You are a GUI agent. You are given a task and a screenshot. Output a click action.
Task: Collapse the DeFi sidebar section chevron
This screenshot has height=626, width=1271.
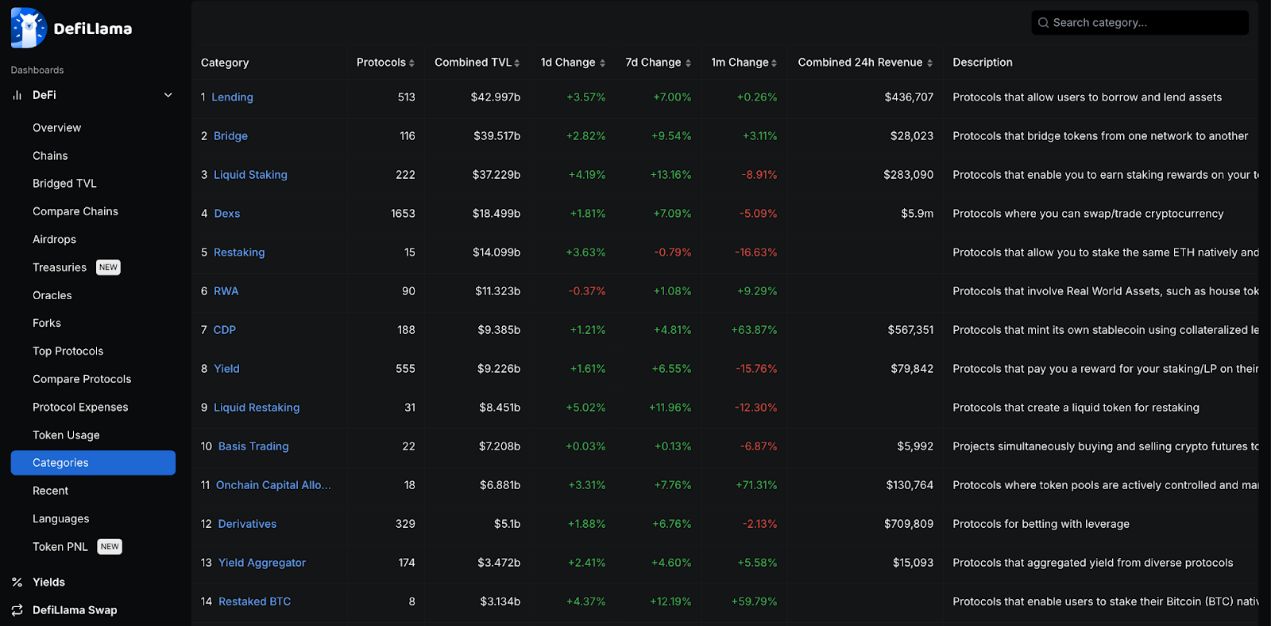(x=168, y=95)
